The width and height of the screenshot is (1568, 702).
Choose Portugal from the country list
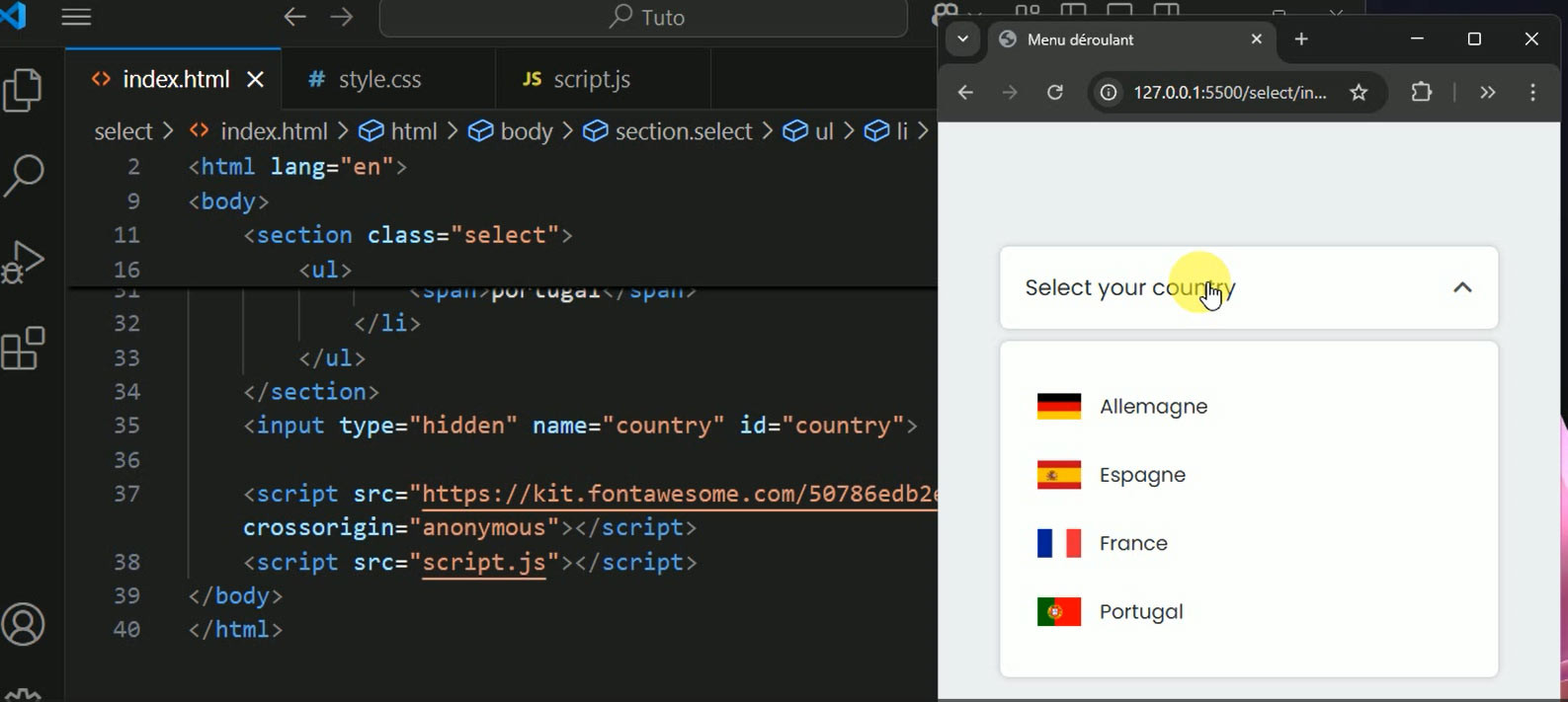[x=1249, y=611]
